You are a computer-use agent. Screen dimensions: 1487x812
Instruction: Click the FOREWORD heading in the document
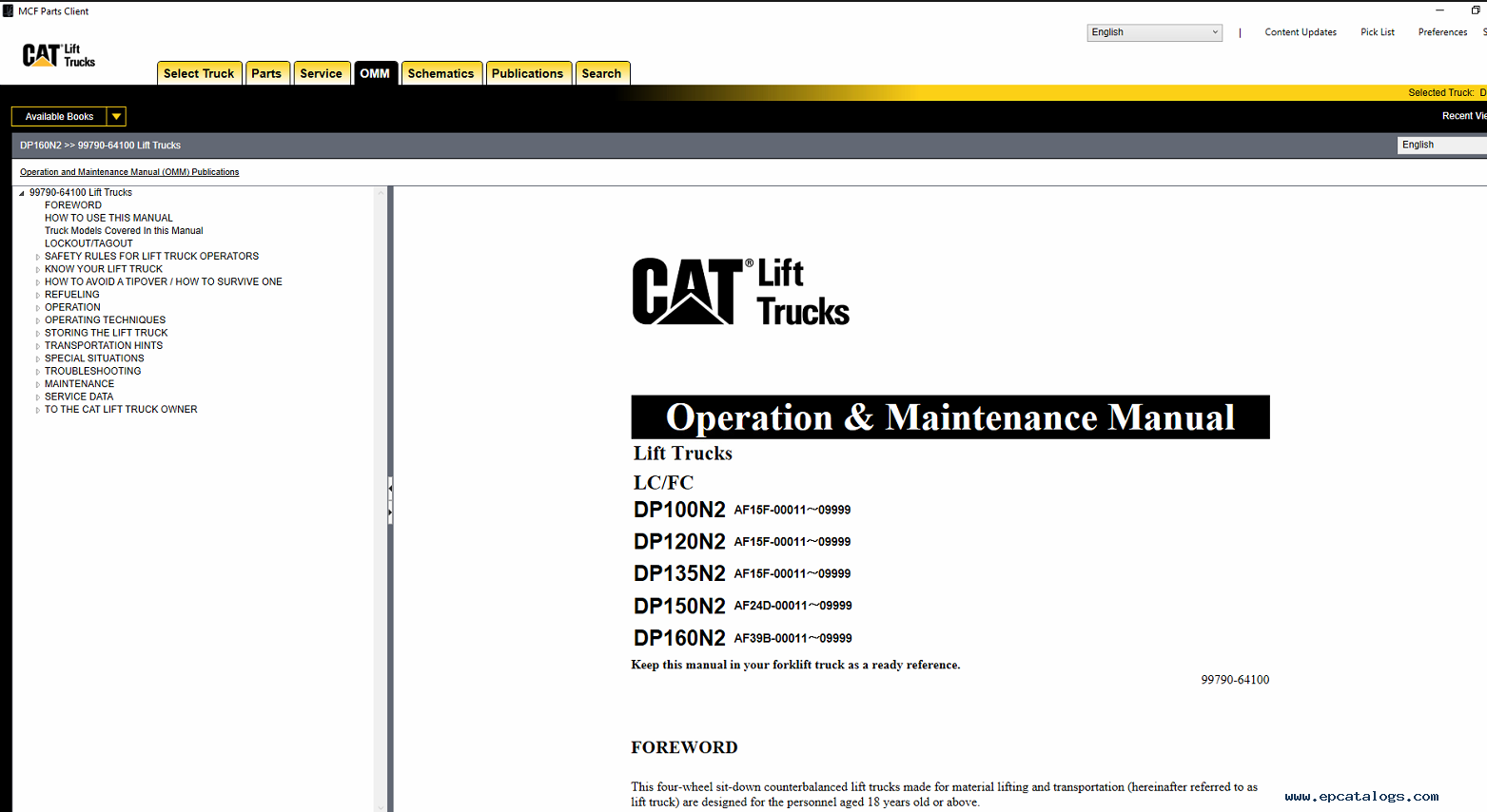coord(684,747)
